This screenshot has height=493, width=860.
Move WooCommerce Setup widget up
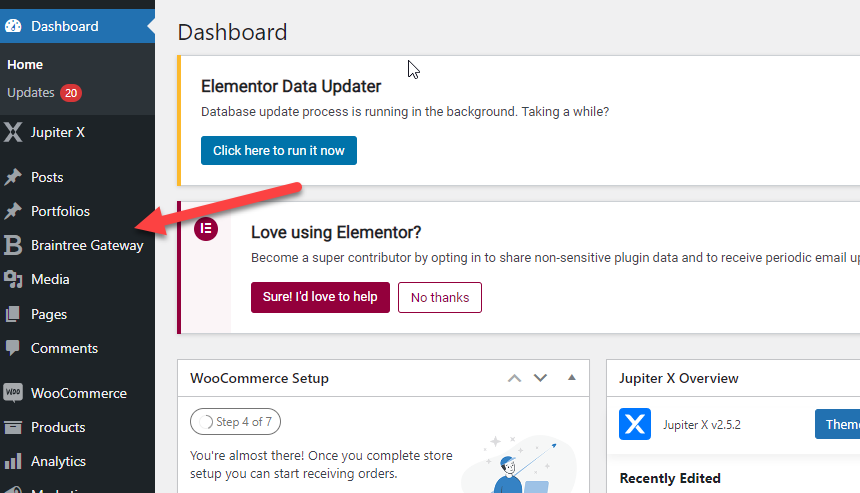pos(514,378)
